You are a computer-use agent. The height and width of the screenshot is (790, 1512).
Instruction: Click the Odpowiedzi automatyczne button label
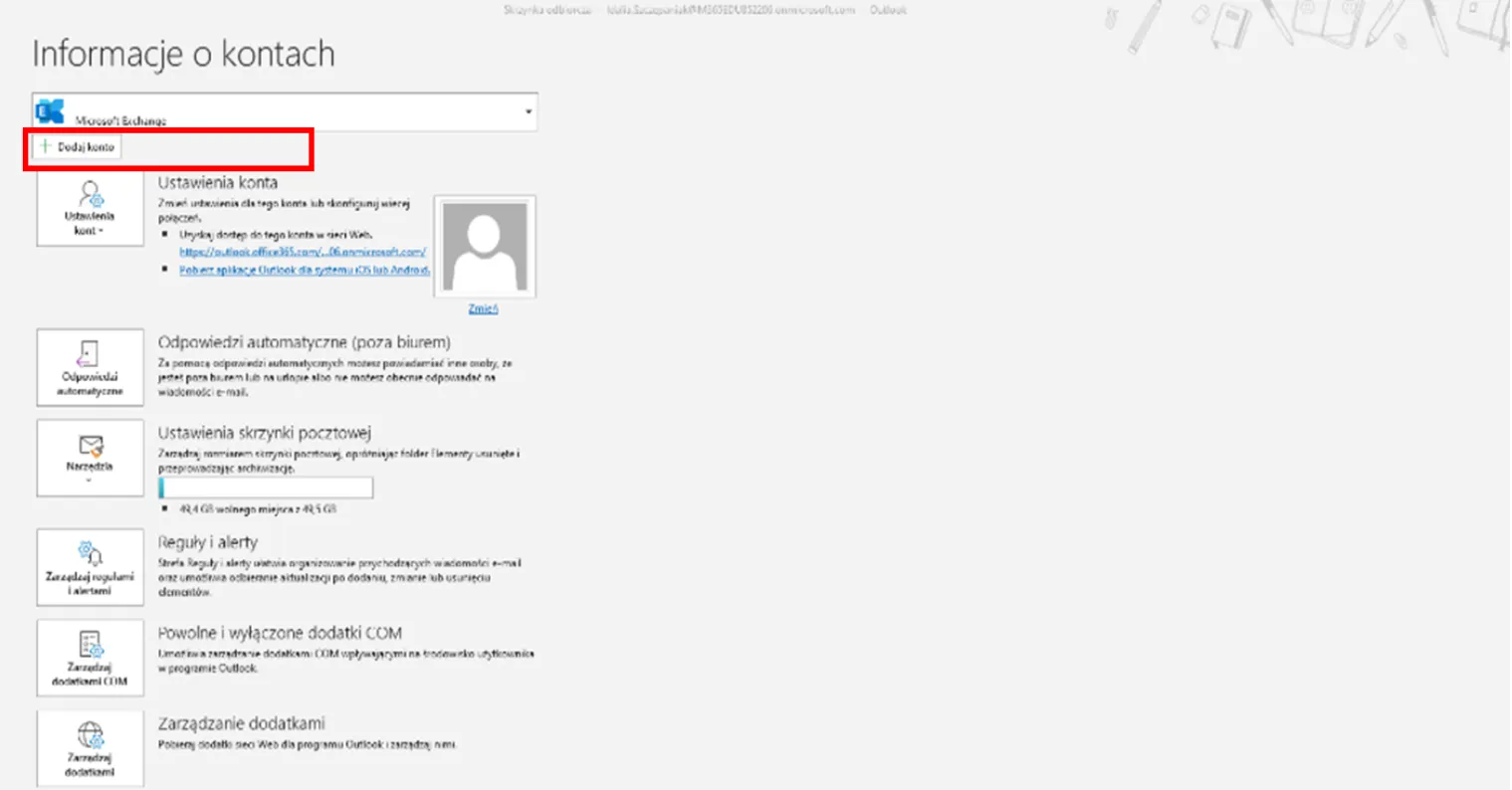(90, 384)
